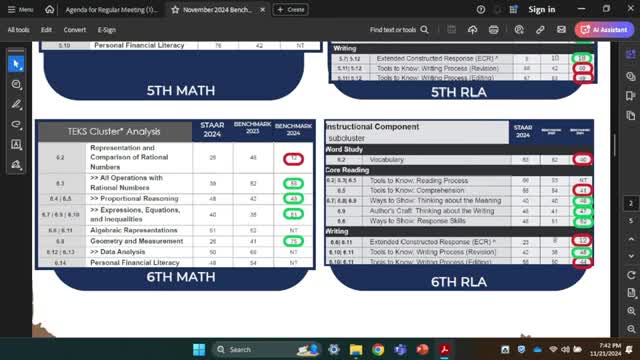The height and width of the screenshot is (360, 640).
Task: Switch to Agenda for Regular Meeting tab
Action: click(x=111, y=9)
